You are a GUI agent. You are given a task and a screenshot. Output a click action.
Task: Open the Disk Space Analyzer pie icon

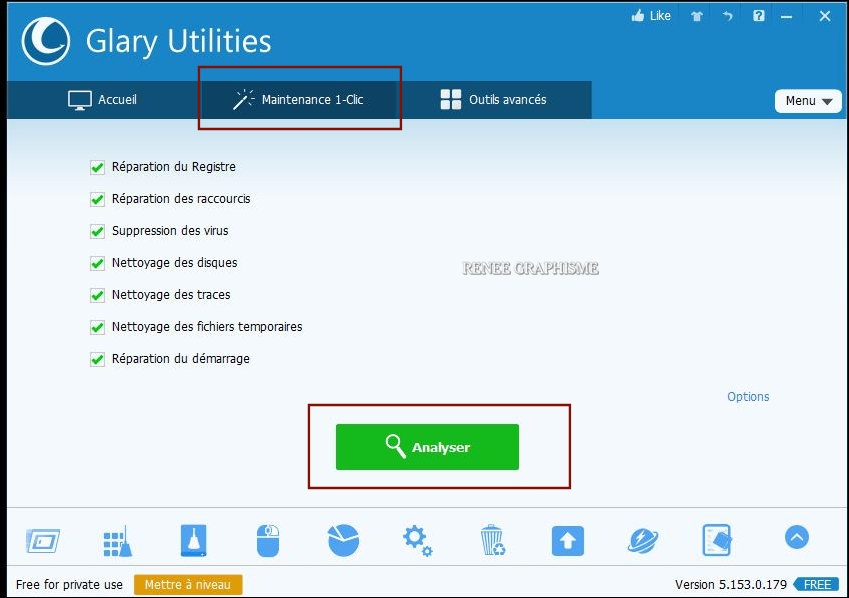click(x=343, y=540)
